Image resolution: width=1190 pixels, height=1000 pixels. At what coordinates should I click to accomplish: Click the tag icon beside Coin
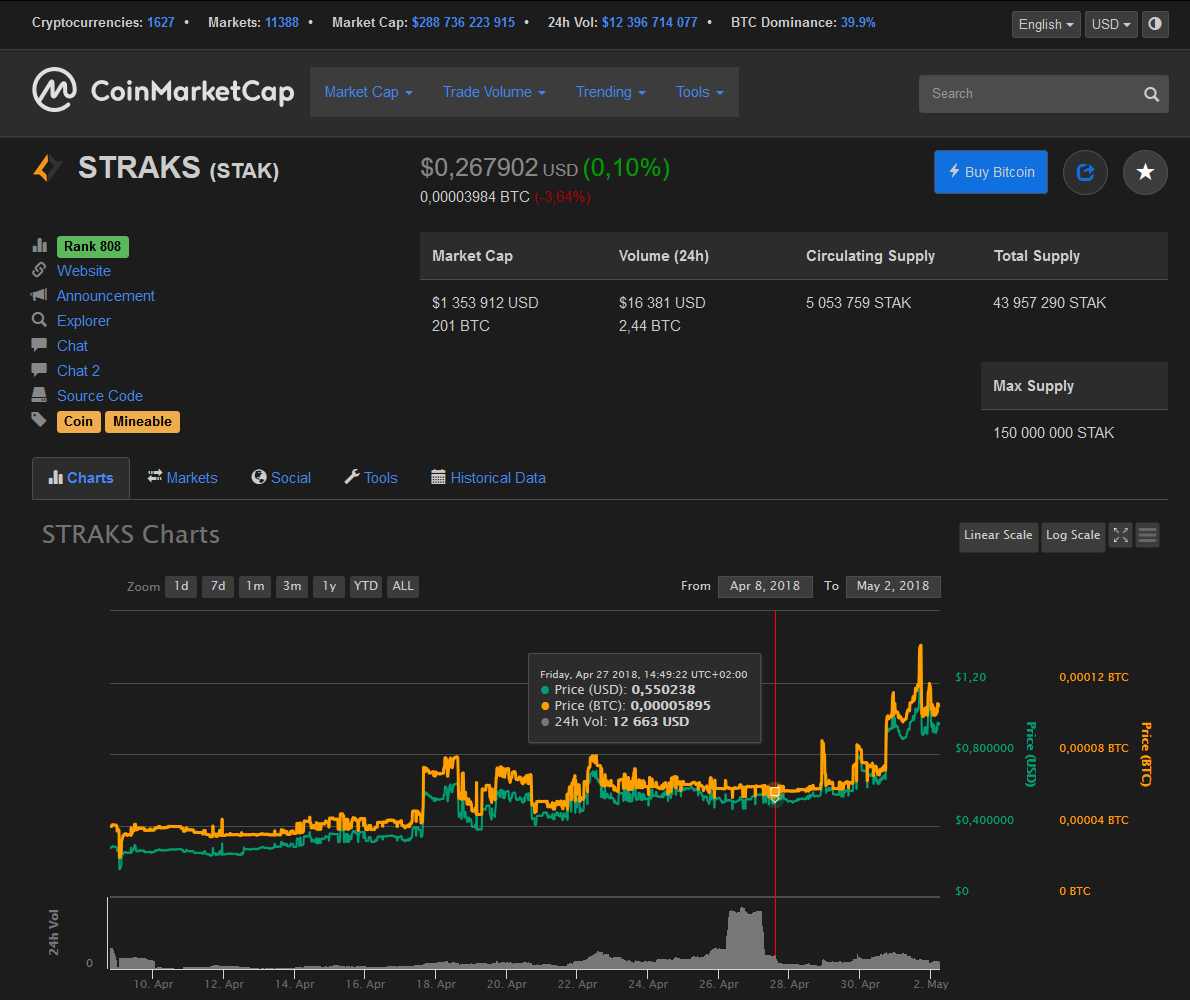39,420
